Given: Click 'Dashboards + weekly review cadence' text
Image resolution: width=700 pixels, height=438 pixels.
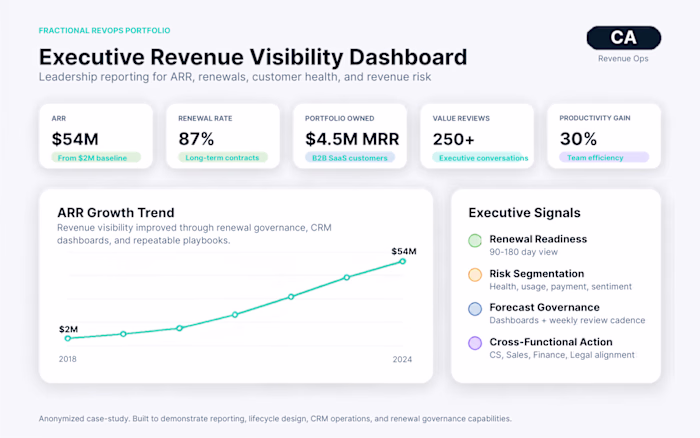Looking at the screenshot, I should click(x=567, y=320).
